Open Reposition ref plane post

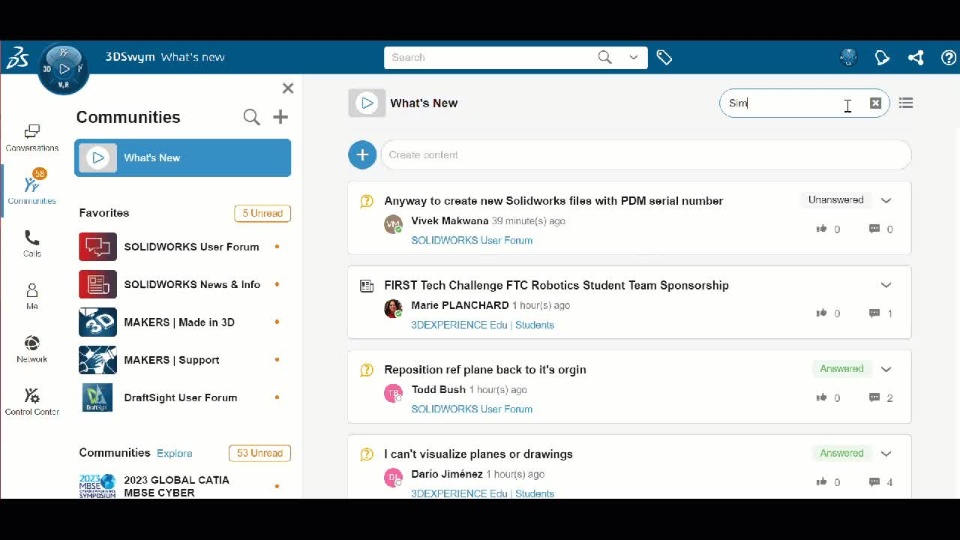(x=485, y=370)
